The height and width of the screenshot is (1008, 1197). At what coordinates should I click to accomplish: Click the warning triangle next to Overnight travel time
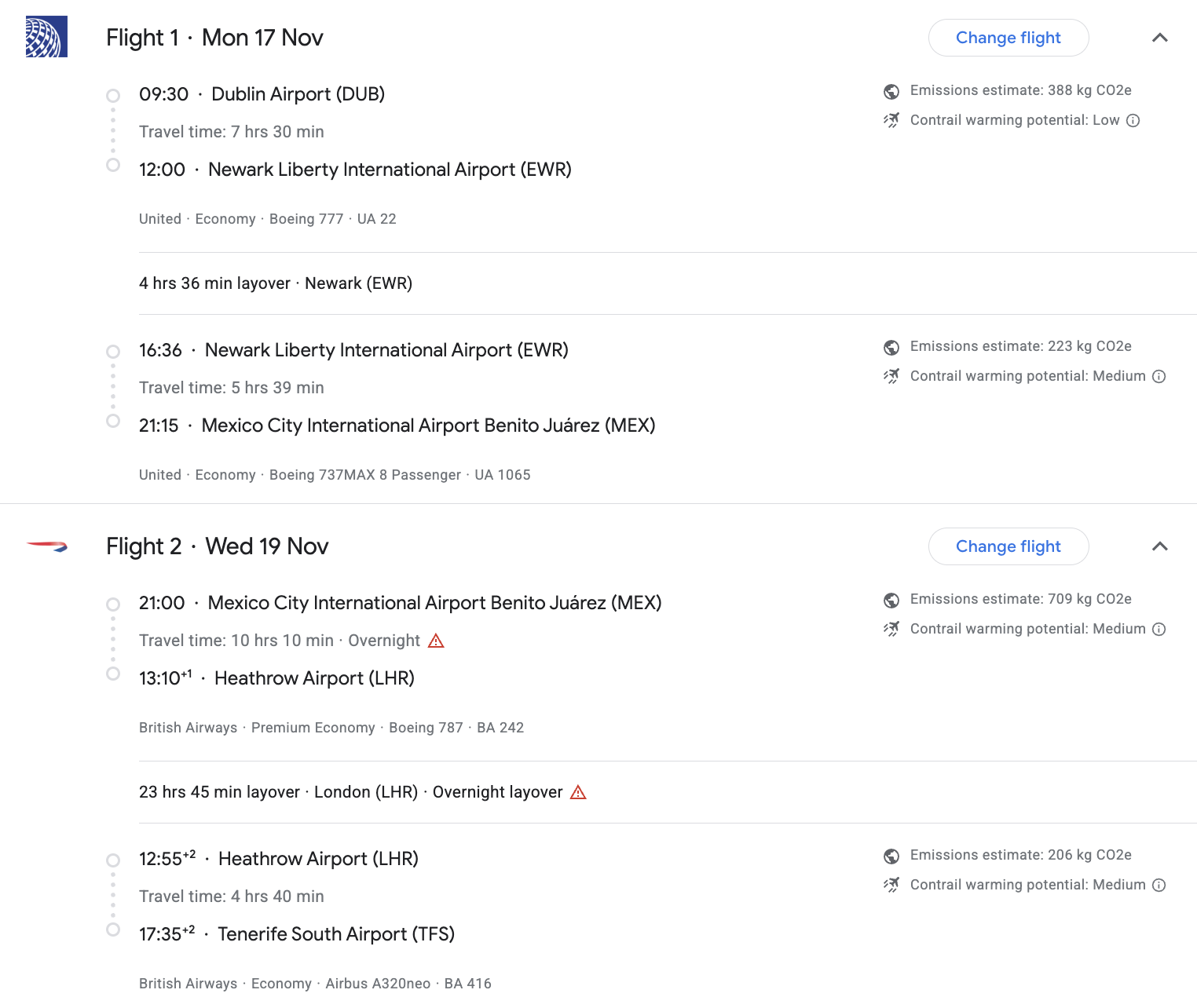[x=435, y=641]
